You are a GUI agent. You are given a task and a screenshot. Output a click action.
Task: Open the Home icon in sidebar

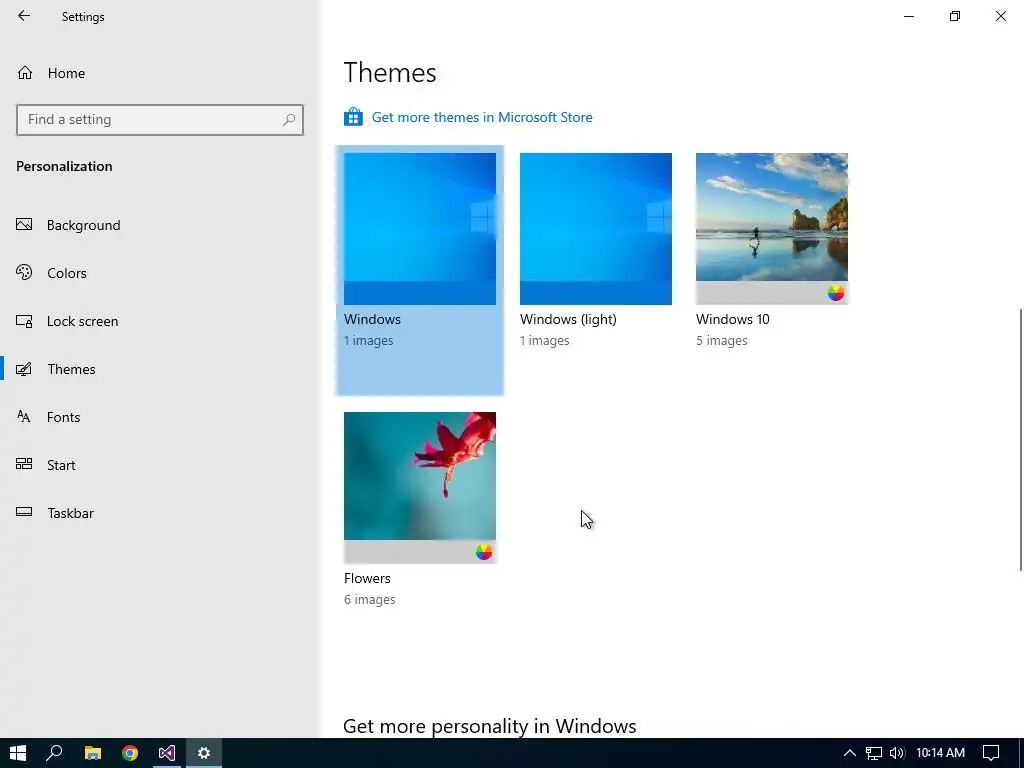[x=25, y=72]
